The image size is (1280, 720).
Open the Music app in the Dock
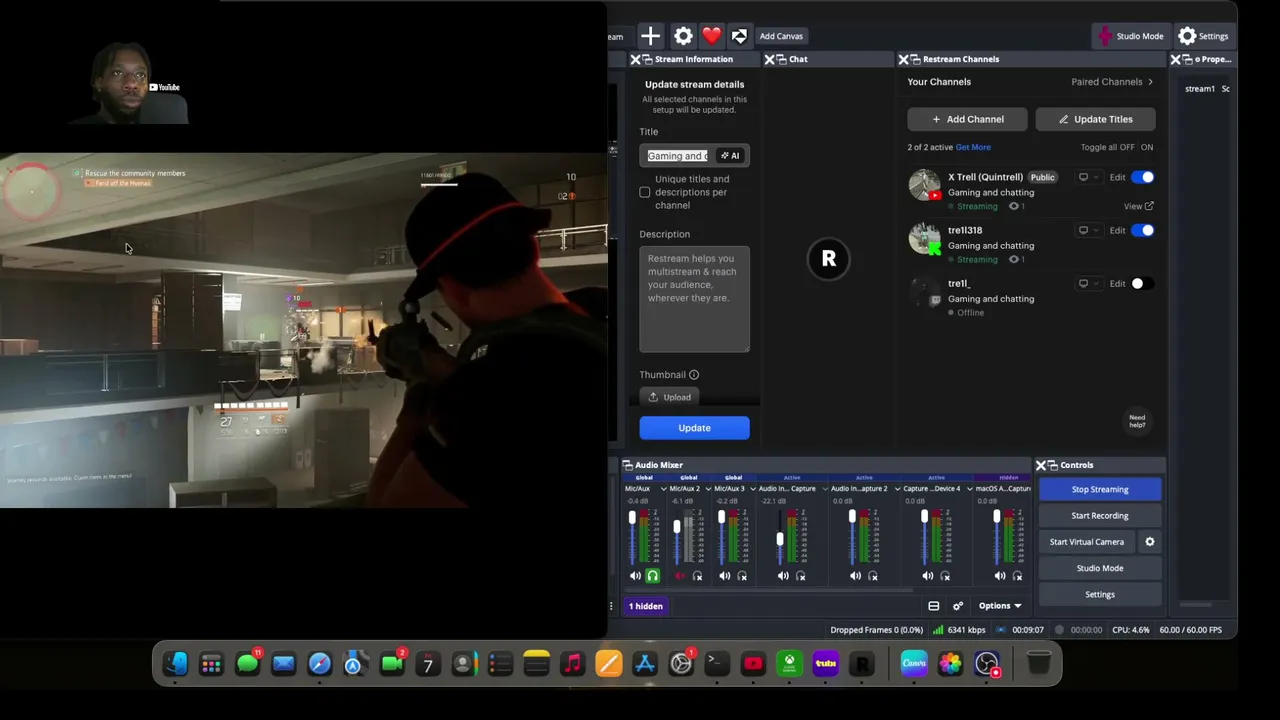pos(572,663)
